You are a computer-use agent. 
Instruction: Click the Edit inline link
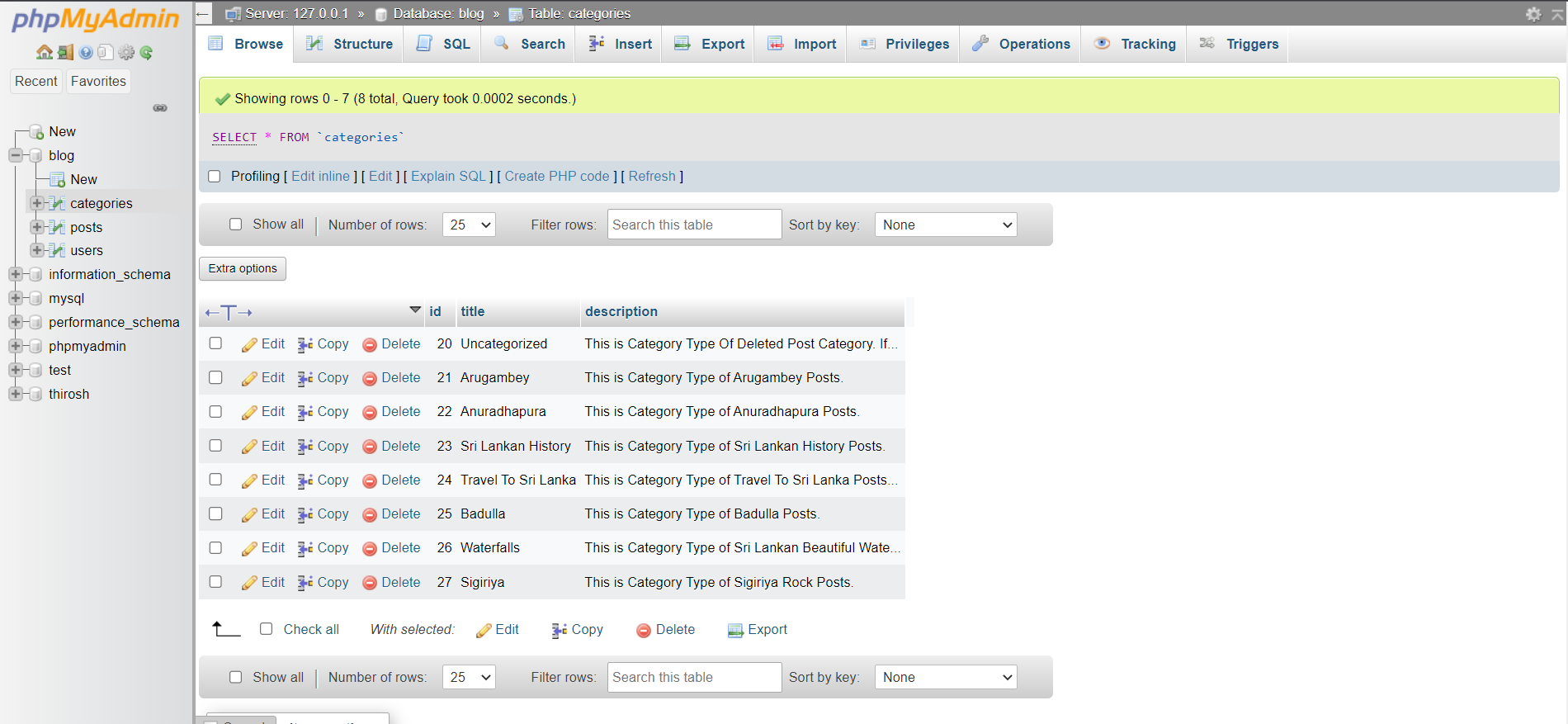tap(320, 176)
